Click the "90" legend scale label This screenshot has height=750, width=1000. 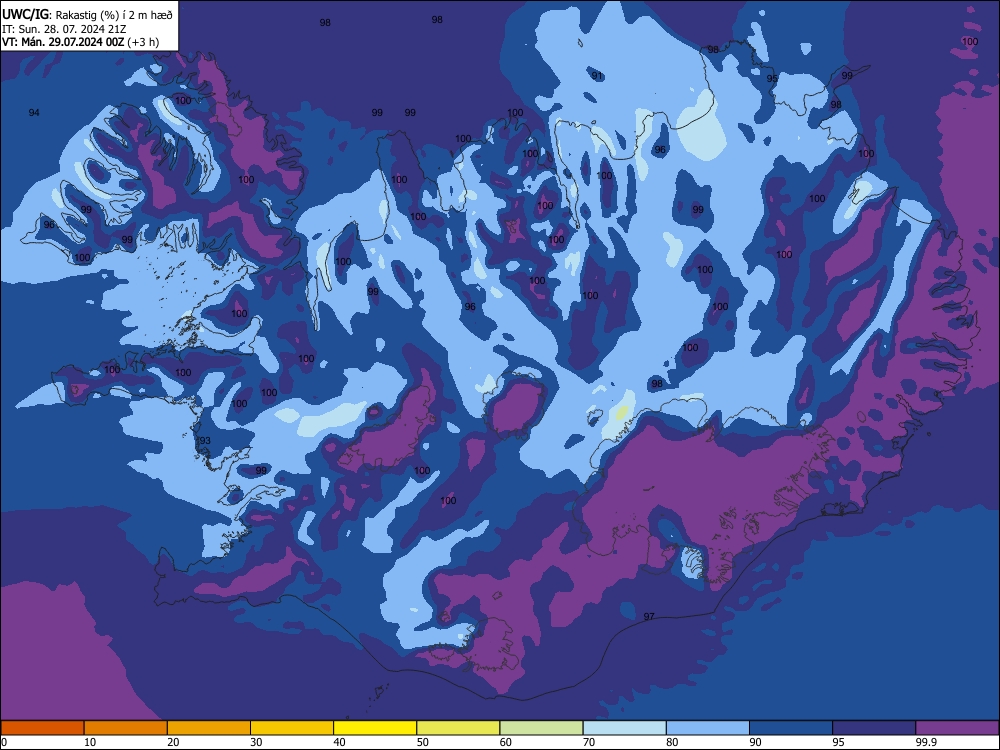[756, 742]
